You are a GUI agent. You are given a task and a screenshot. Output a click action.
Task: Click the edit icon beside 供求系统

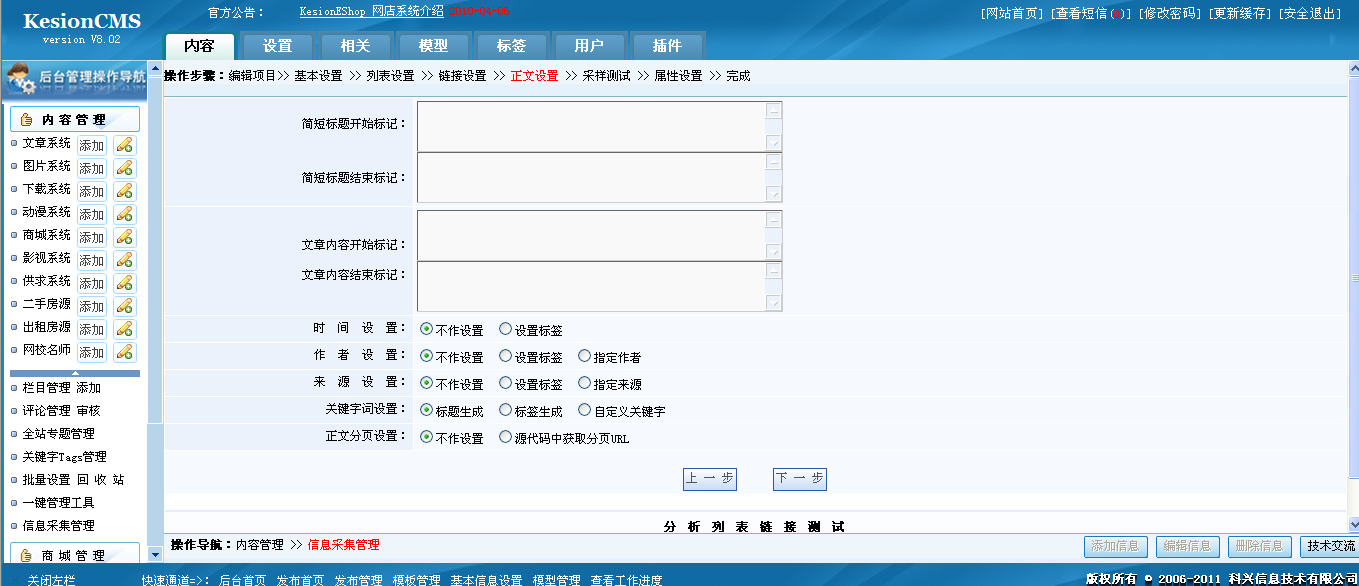click(124, 283)
